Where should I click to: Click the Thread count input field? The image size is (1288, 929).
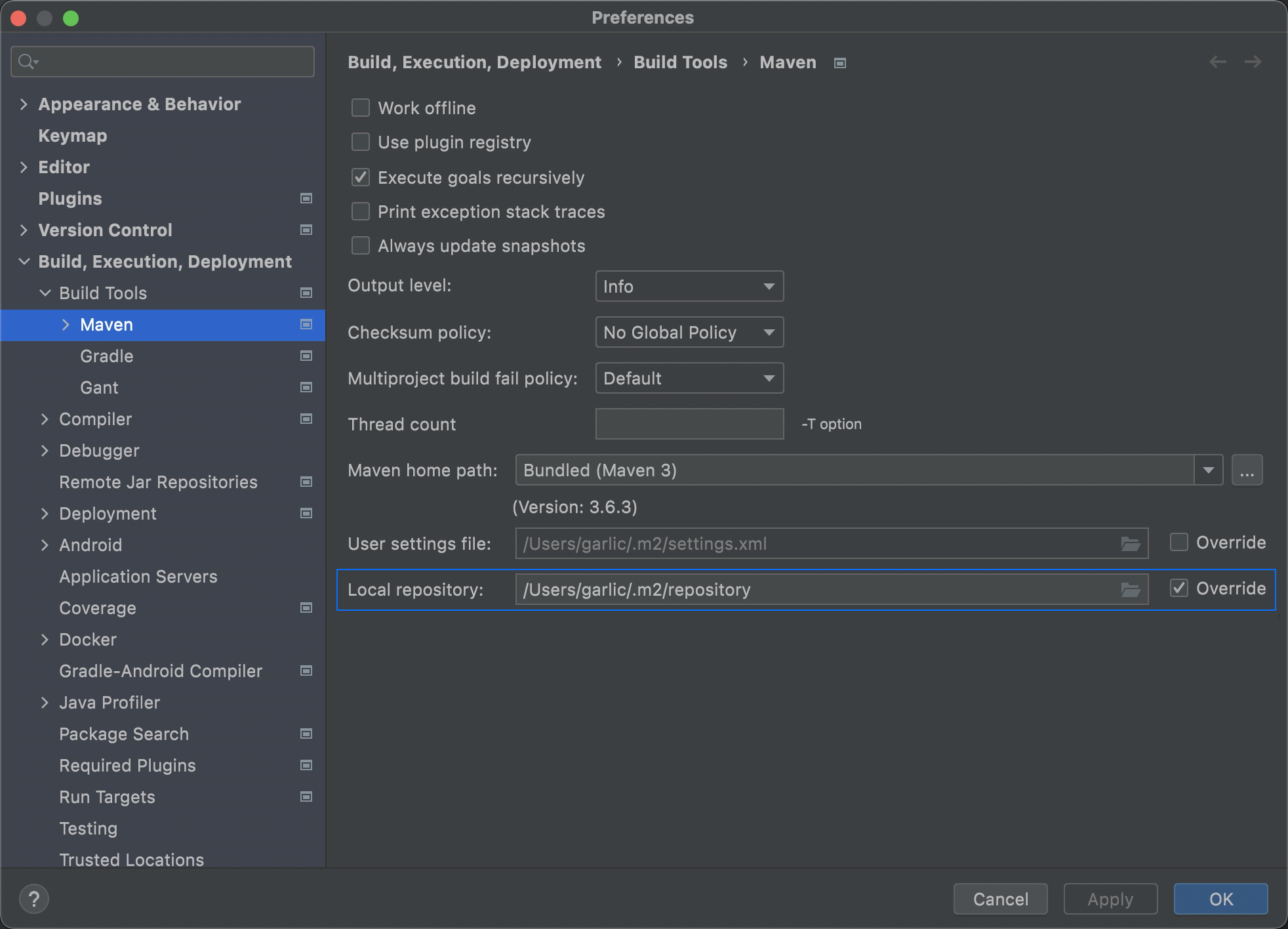click(689, 424)
